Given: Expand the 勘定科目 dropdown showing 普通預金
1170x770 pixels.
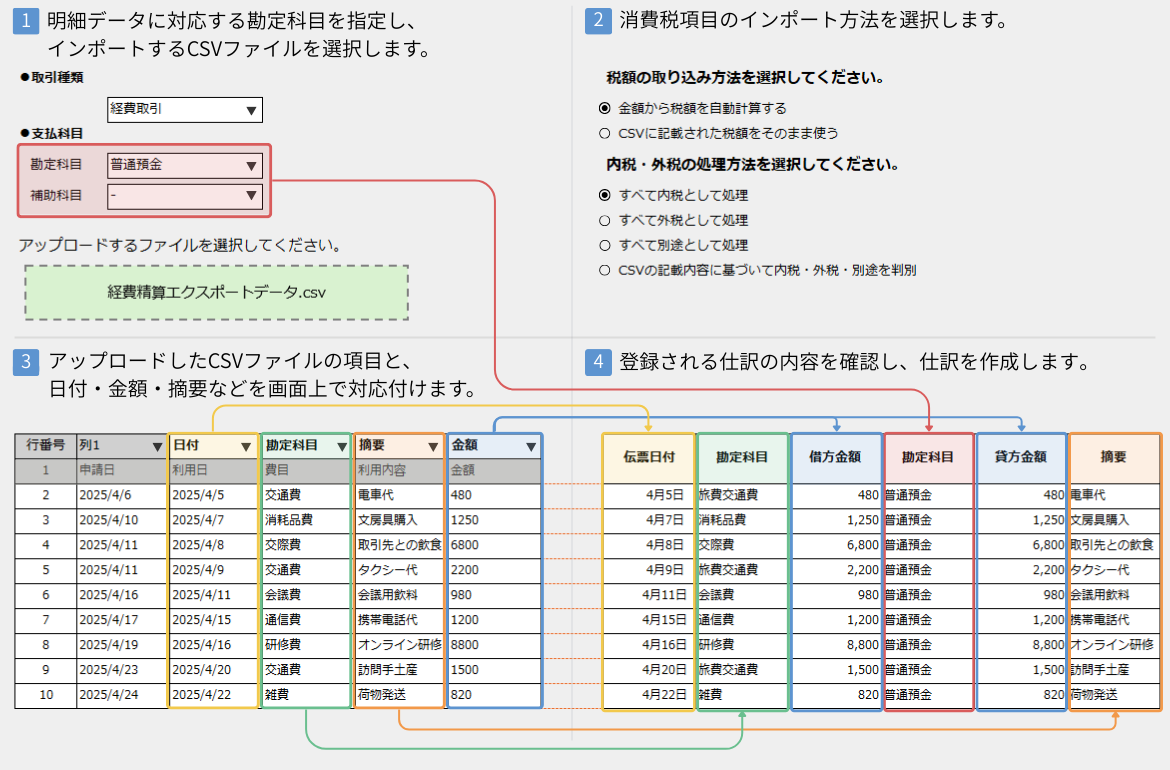Looking at the screenshot, I should pyautogui.click(x=184, y=165).
